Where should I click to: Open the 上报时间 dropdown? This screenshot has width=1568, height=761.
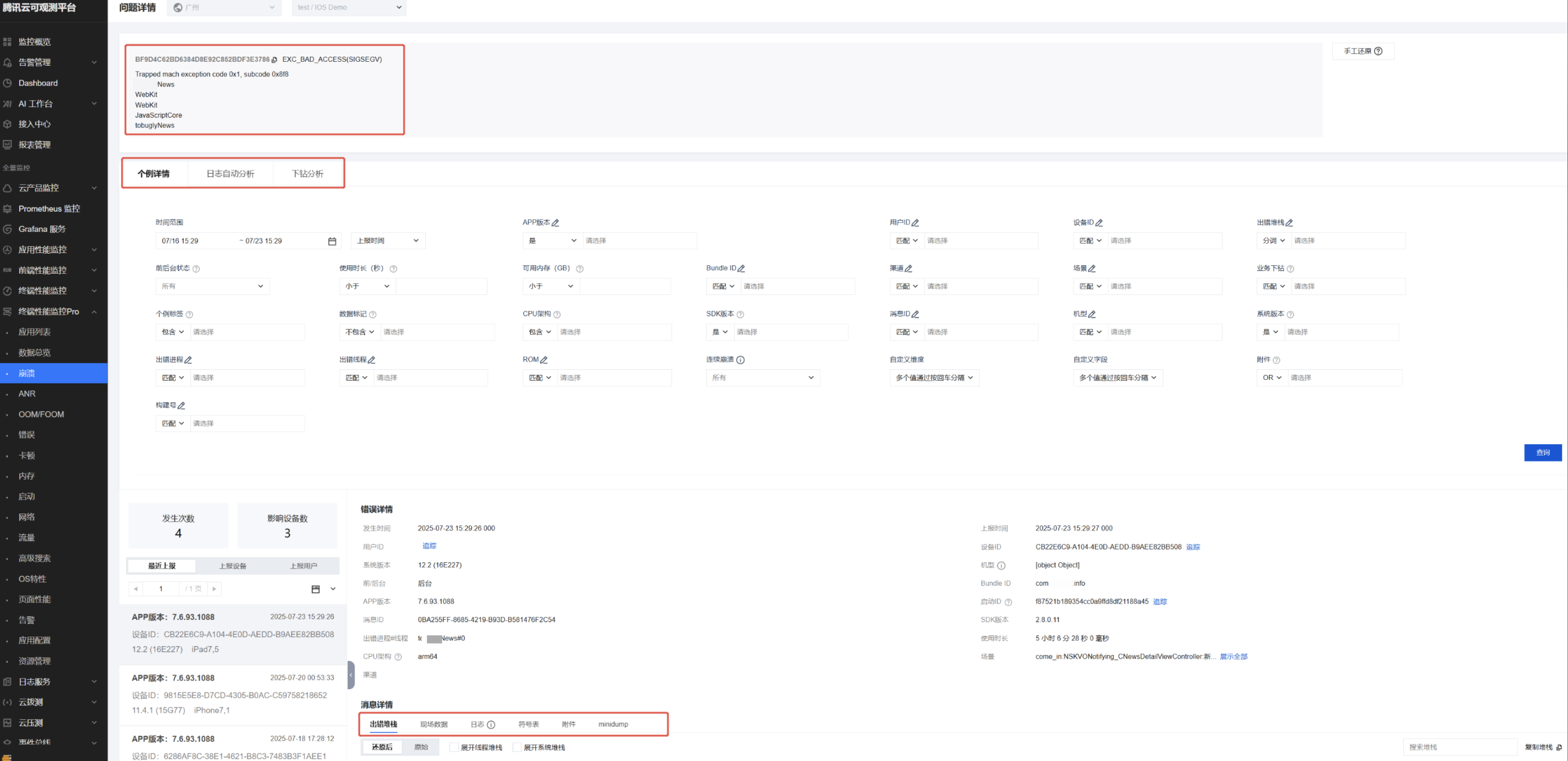tap(388, 241)
